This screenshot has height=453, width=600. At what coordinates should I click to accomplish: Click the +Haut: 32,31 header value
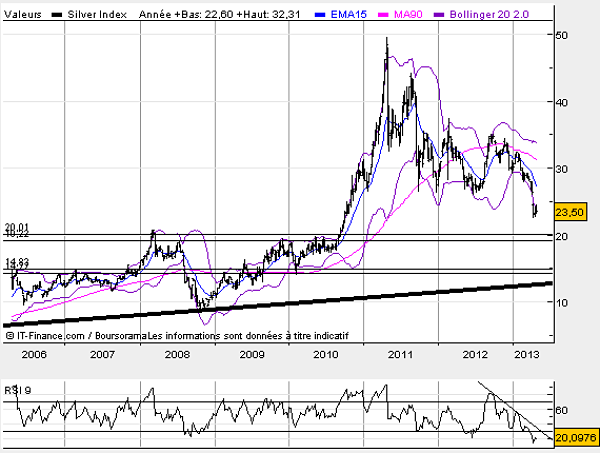(264, 15)
